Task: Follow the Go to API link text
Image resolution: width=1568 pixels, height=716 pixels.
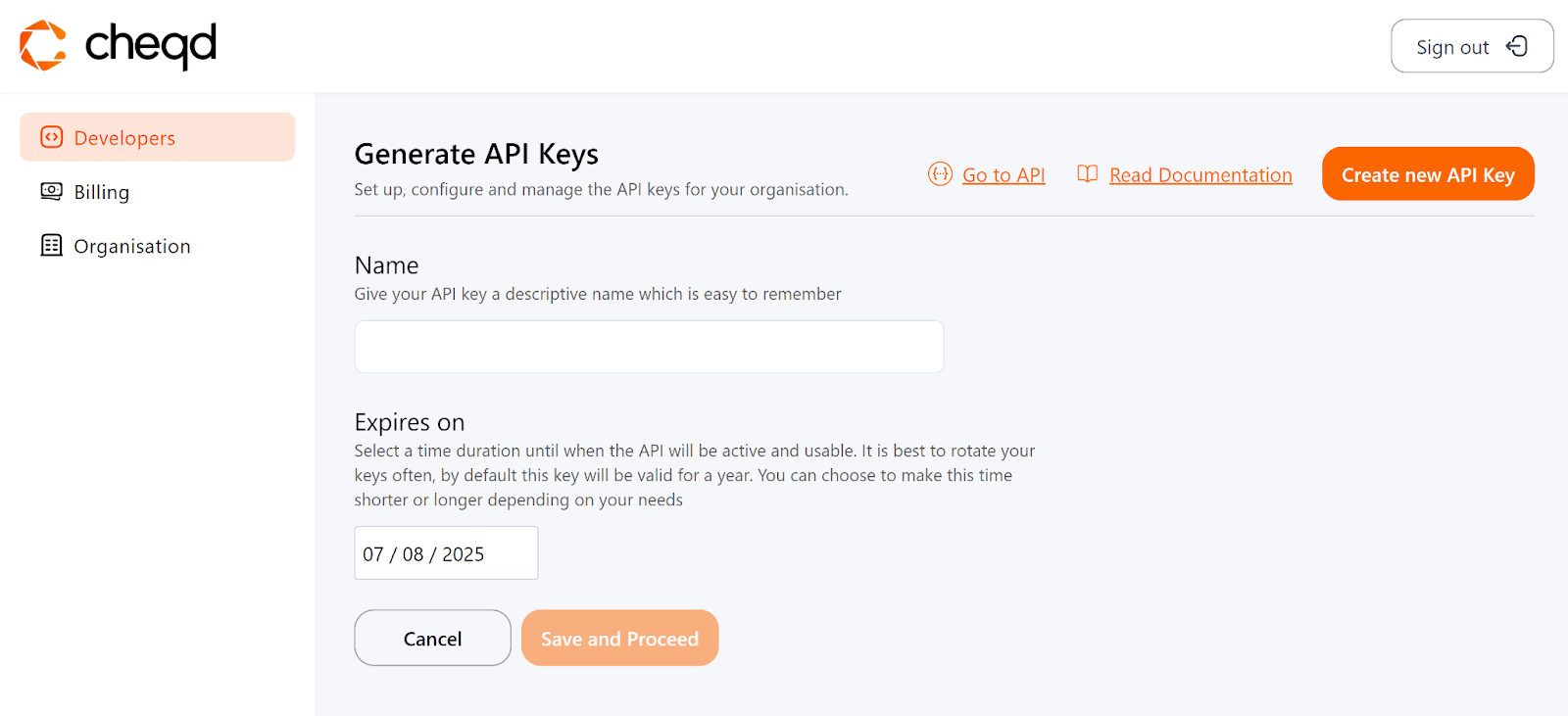Action: [1004, 175]
